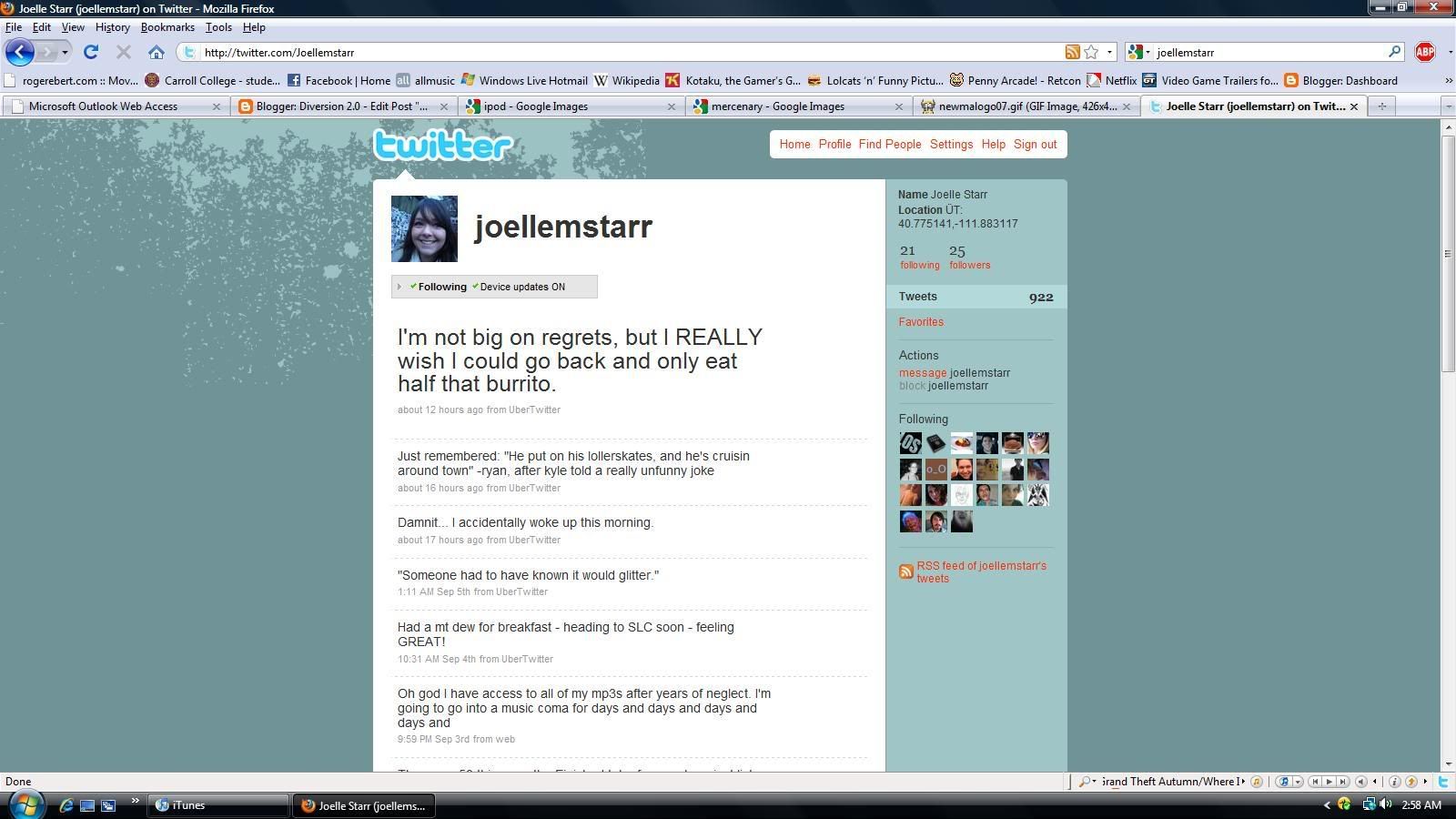Image resolution: width=1456 pixels, height=819 pixels.
Task: Click the Twitter logo
Action: click(x=443, y=145)
